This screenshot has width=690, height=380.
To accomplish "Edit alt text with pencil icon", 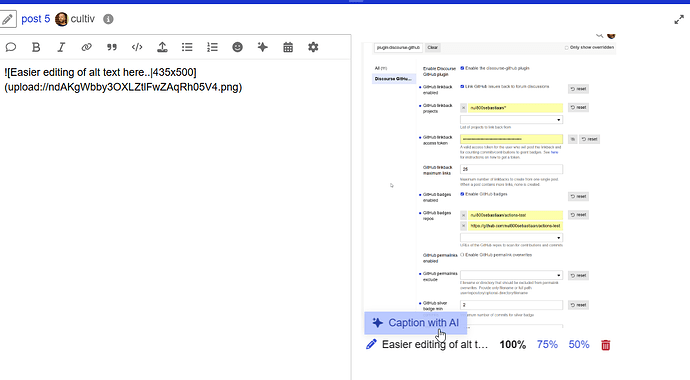I will click(371, 344).
